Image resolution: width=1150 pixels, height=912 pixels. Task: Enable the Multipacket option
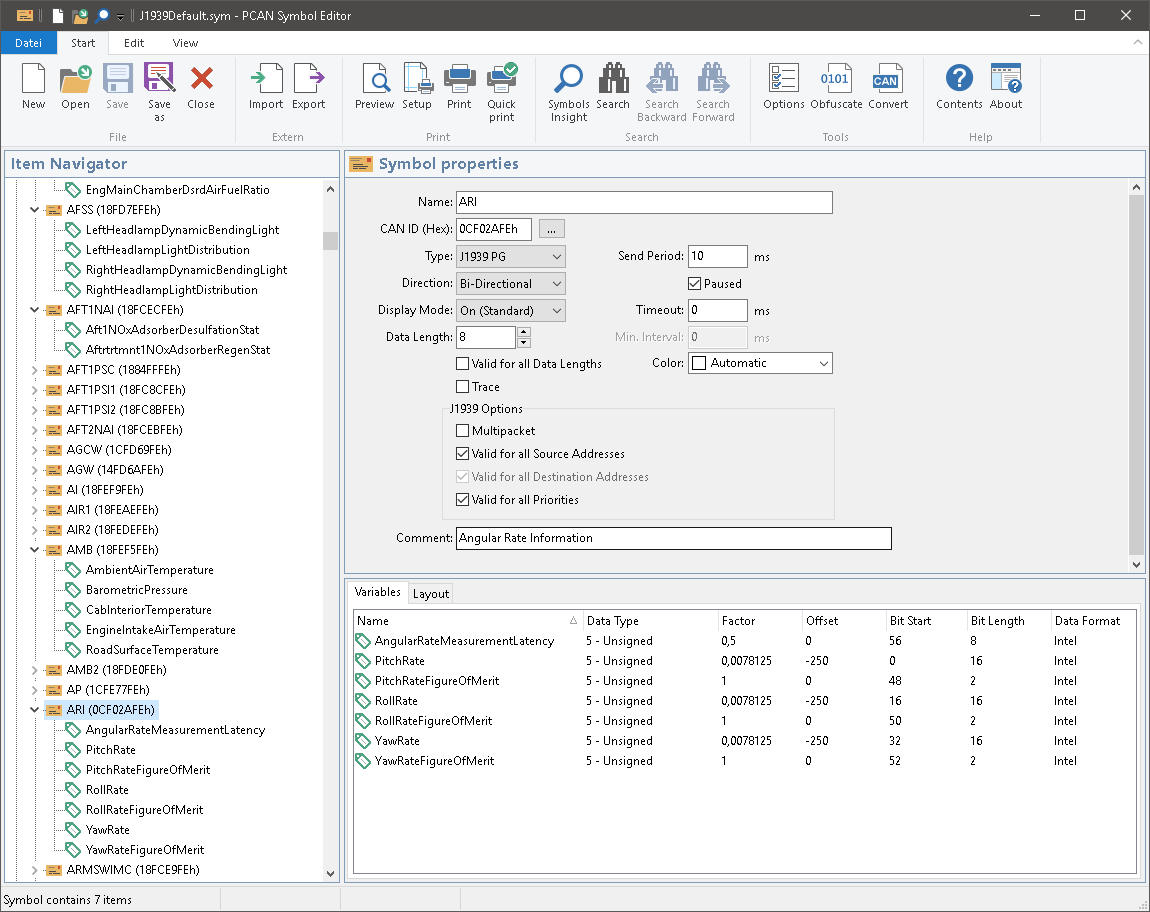[x=463, y=431]
